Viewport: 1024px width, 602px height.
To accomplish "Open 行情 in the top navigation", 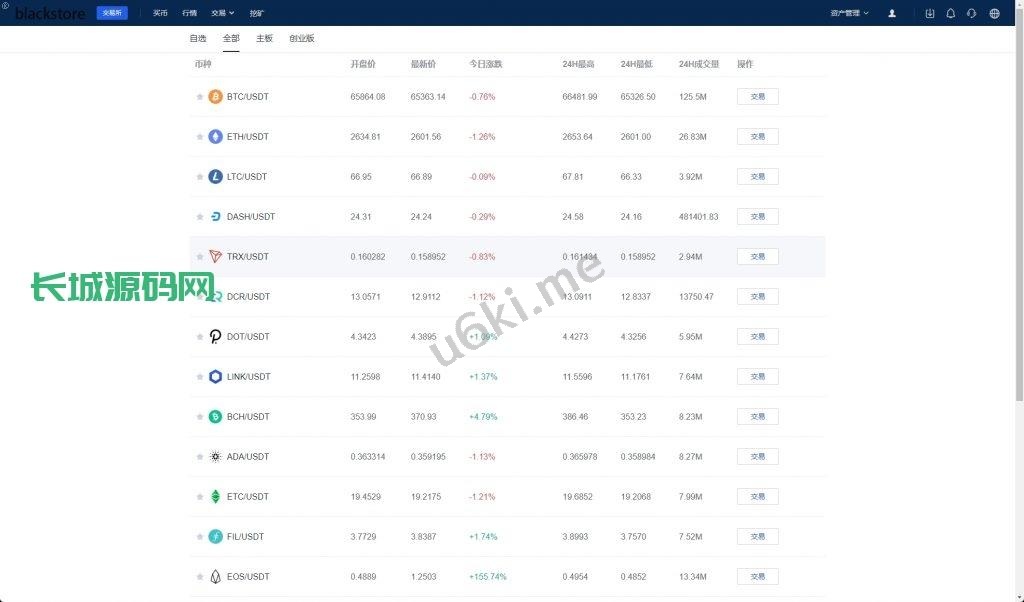I will click(190, 13).
